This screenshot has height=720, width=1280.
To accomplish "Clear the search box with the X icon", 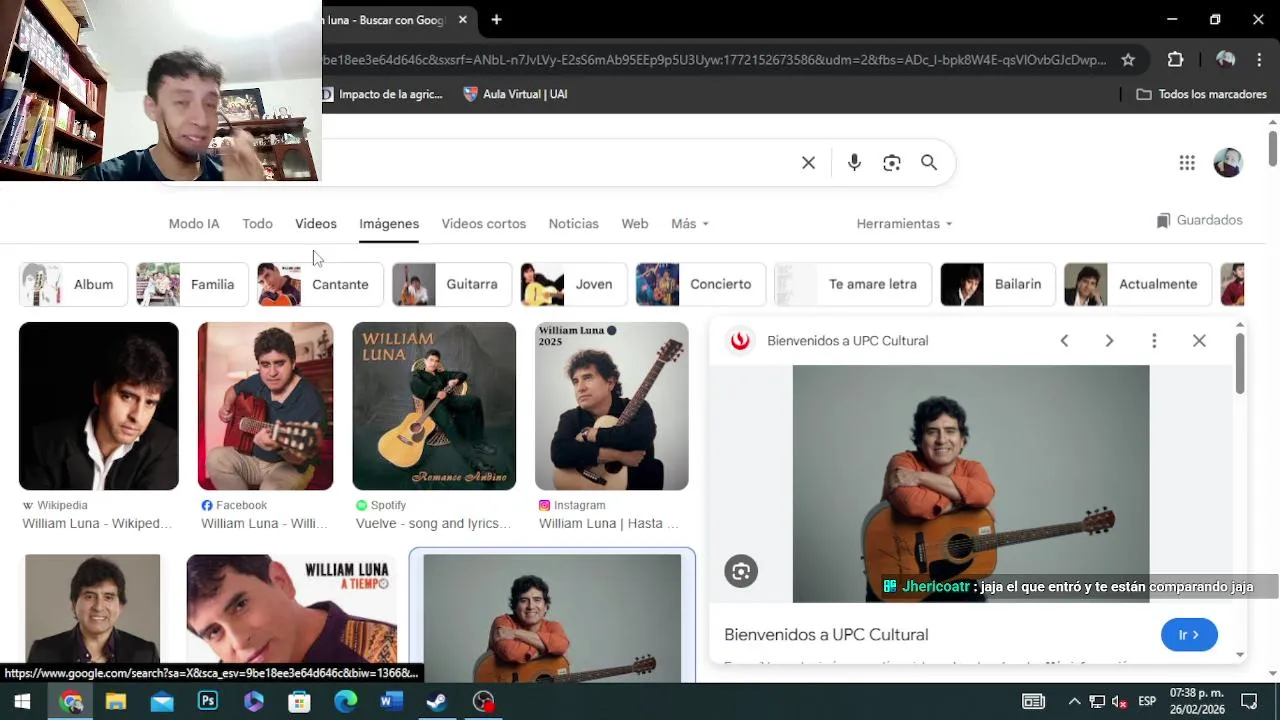I will [808, 163].
